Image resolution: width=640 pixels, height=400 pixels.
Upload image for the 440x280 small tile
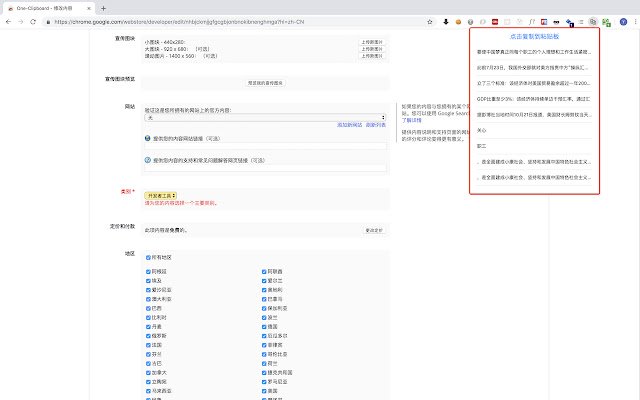coord(372,42)
